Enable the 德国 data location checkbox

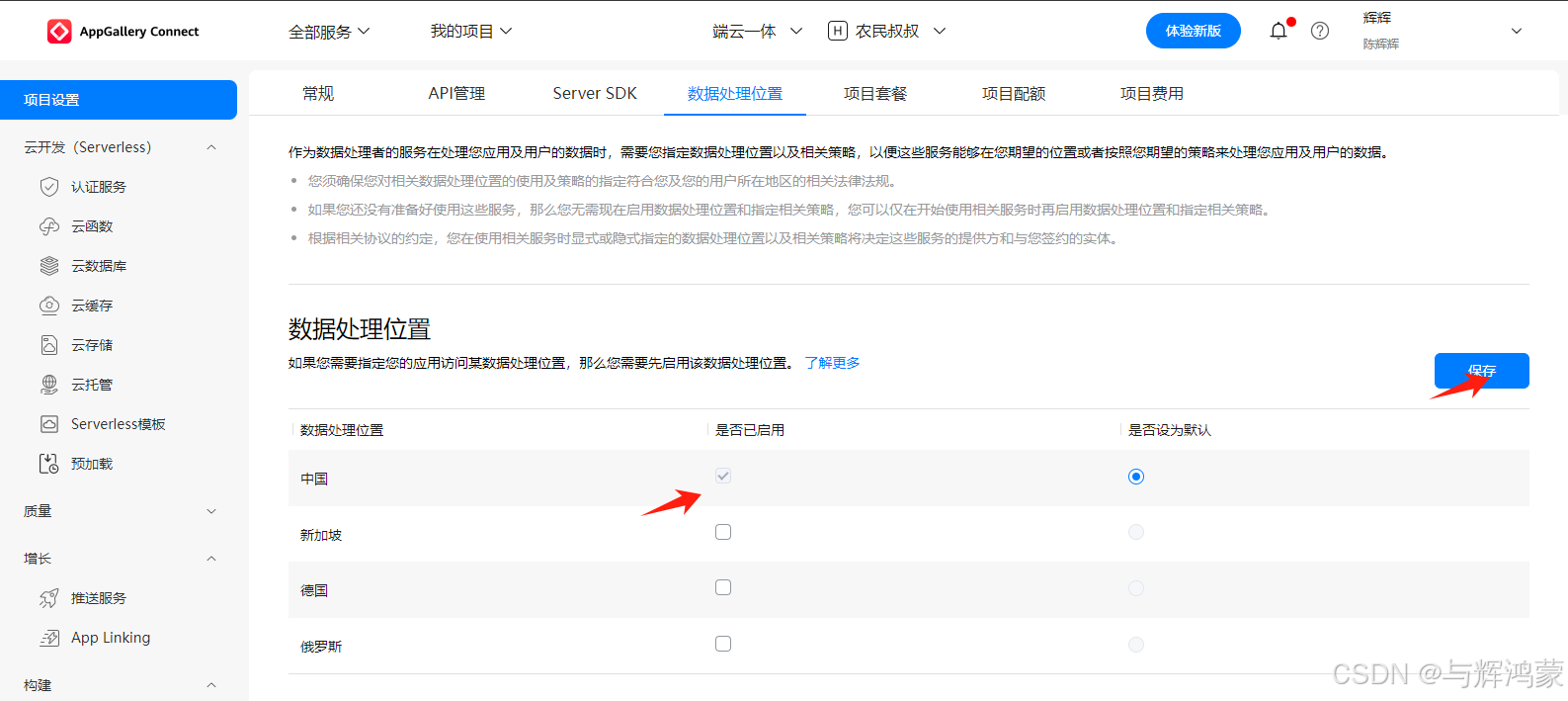tap(723, 587)
